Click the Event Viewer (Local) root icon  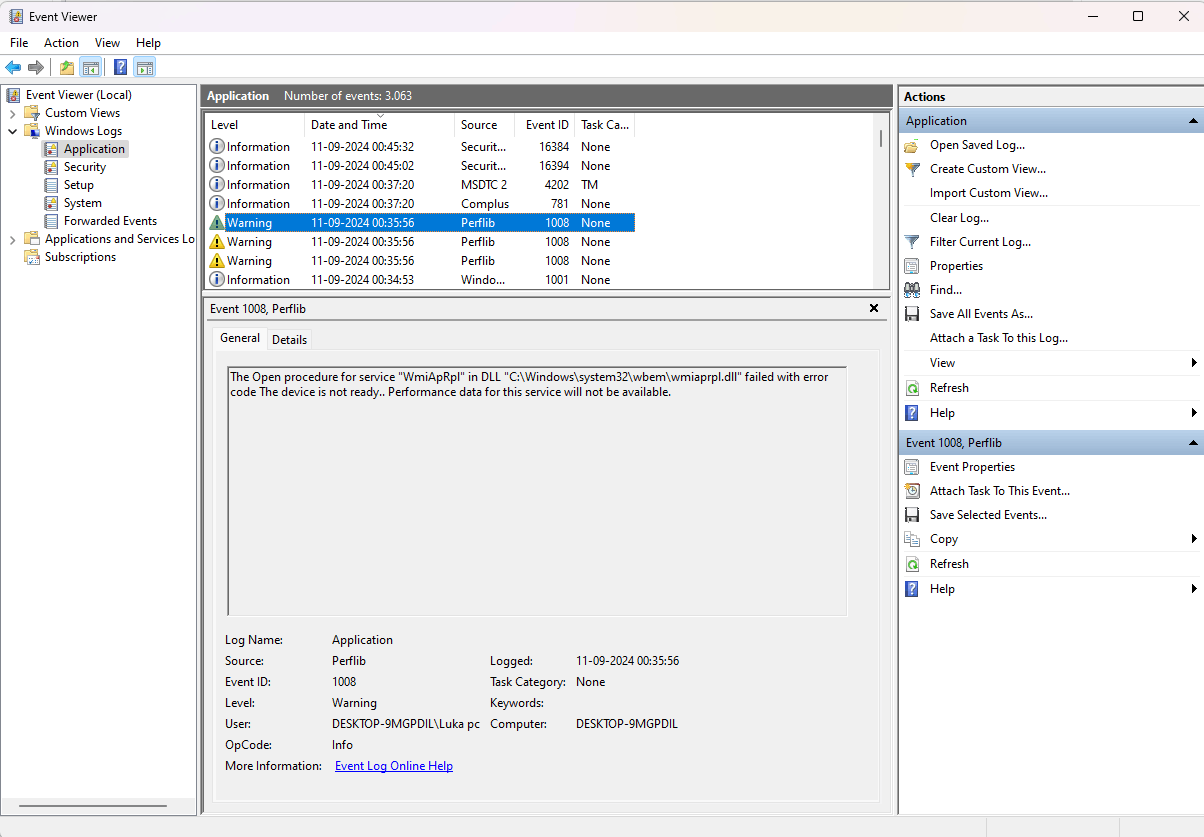coord(14,95)
